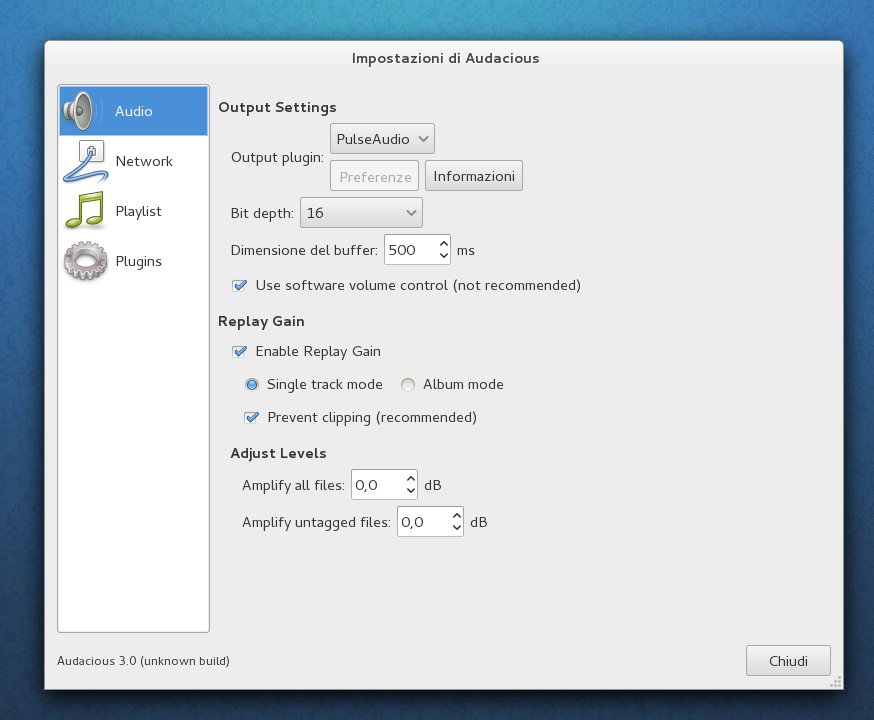Disable software volume control checkbox

240,285
